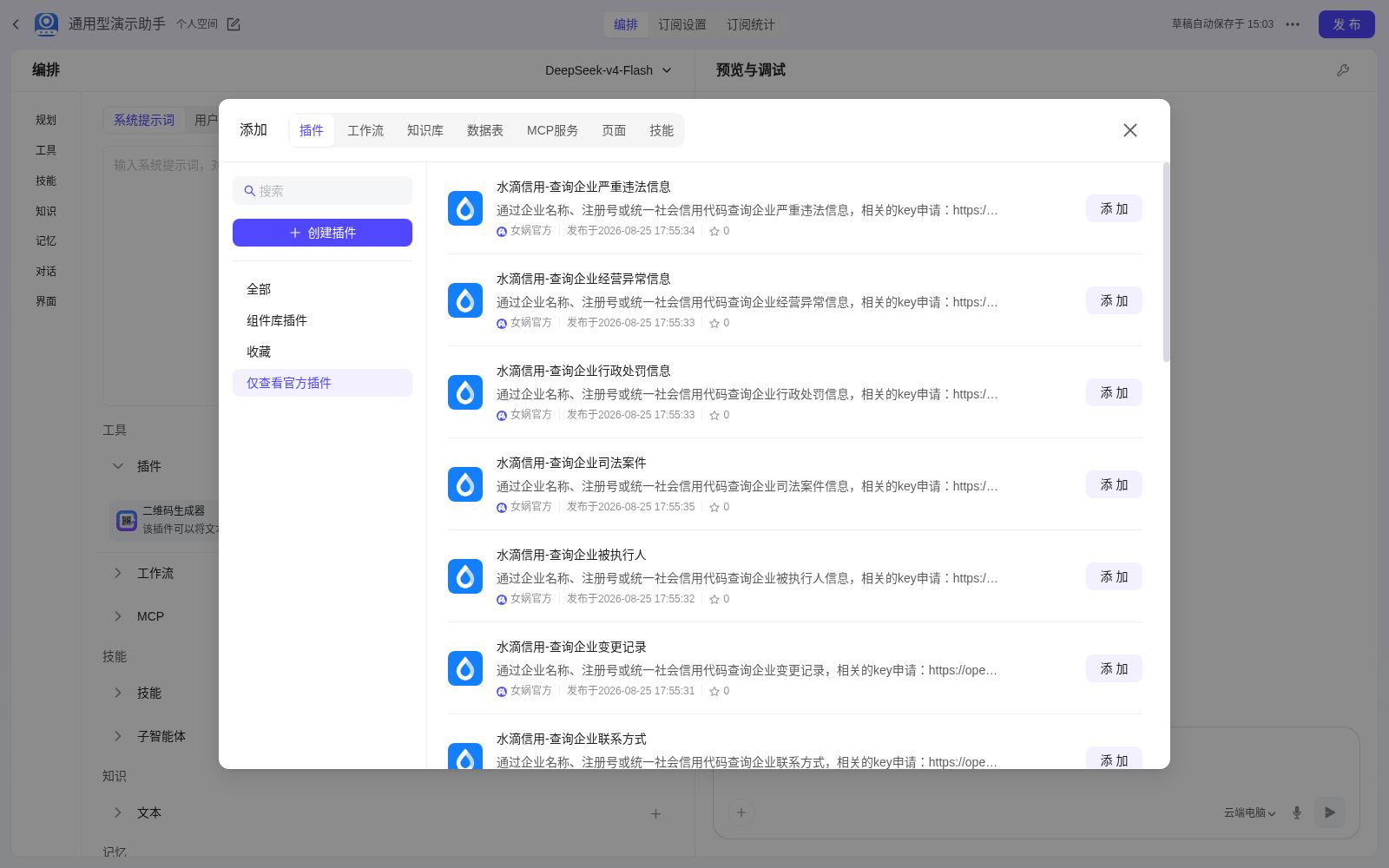Click the 水滴信用-查询企业严重违法信息 plugin icon
The height and width of the screenshot is (868, 1389).
coord(465,208)
